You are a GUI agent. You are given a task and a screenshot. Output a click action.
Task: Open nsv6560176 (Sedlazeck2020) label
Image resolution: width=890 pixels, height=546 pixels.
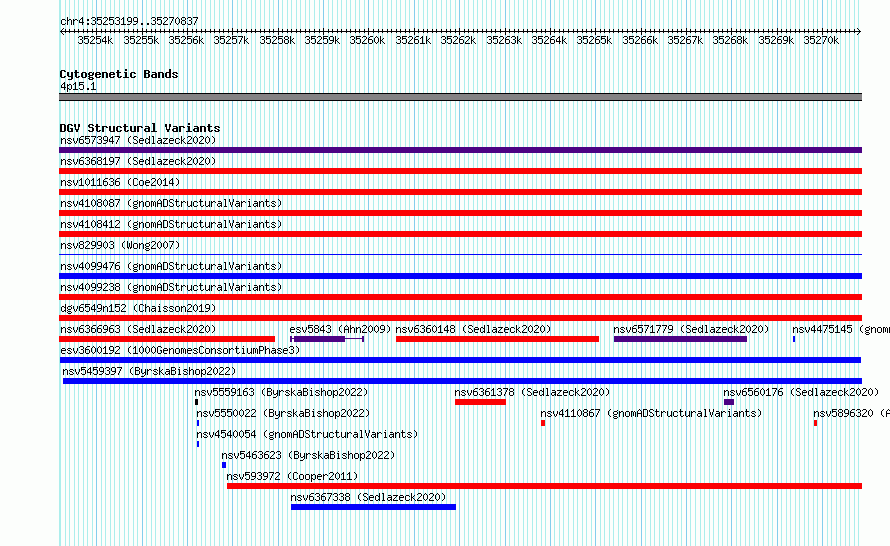coord(801,392)
